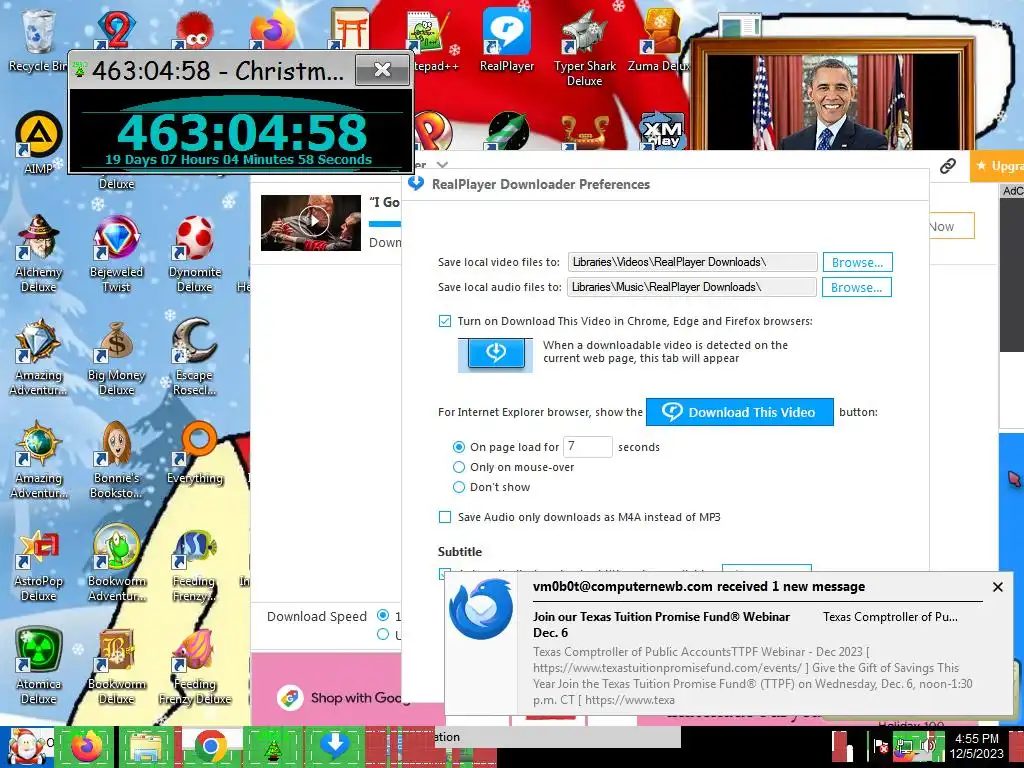1024x768 pixels.
Task: Click the video save path field
Action: (692, 262)
